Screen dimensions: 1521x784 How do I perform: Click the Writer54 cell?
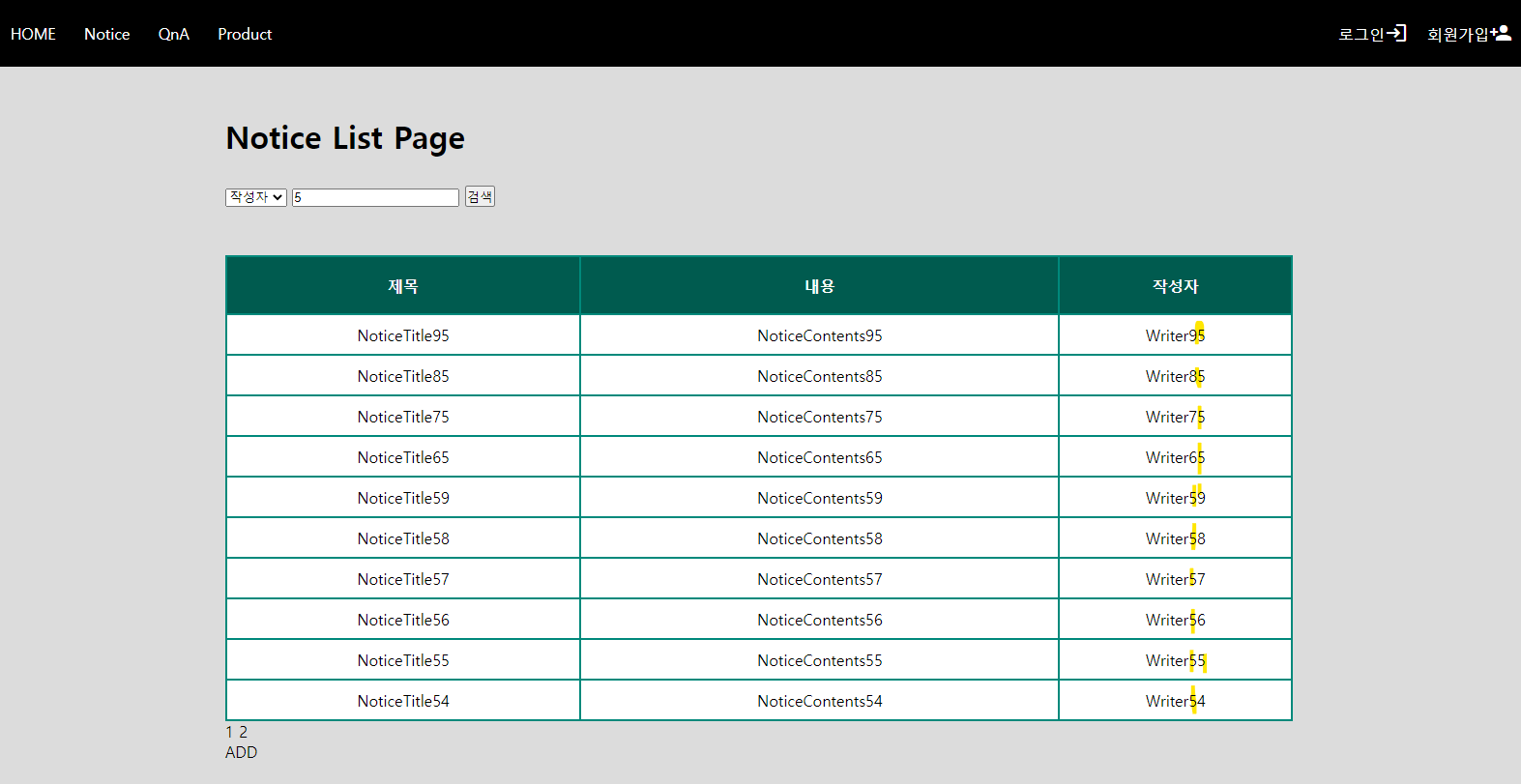1175,701
